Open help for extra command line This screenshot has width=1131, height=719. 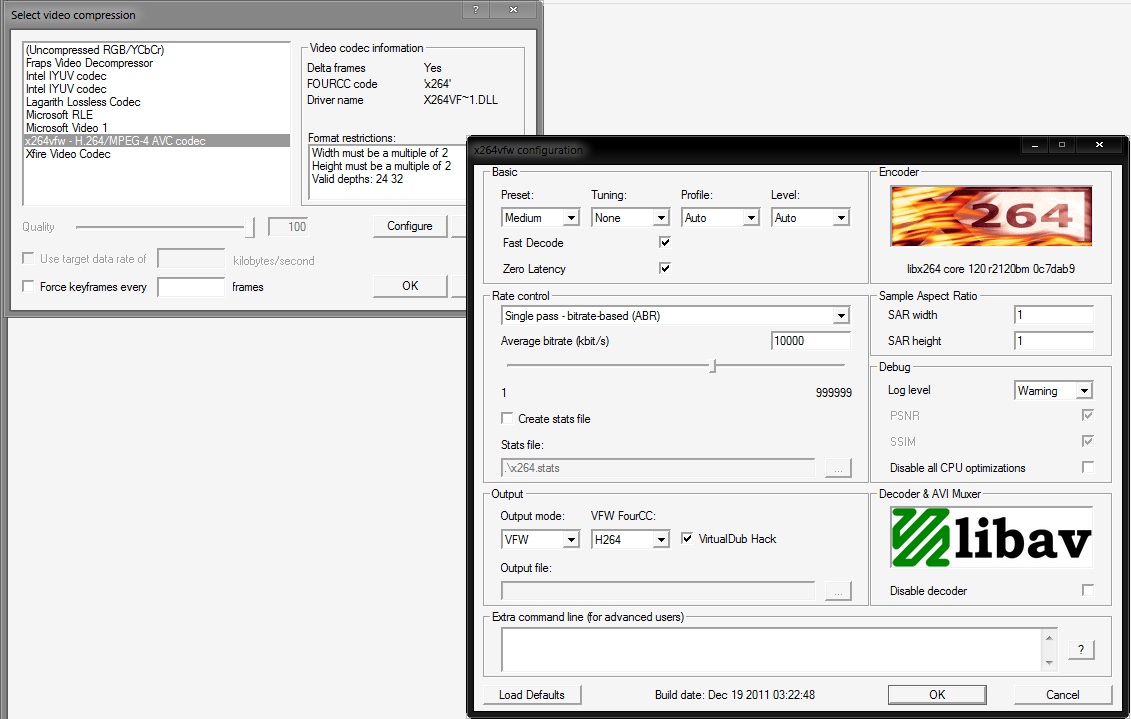pos(1081,649)
